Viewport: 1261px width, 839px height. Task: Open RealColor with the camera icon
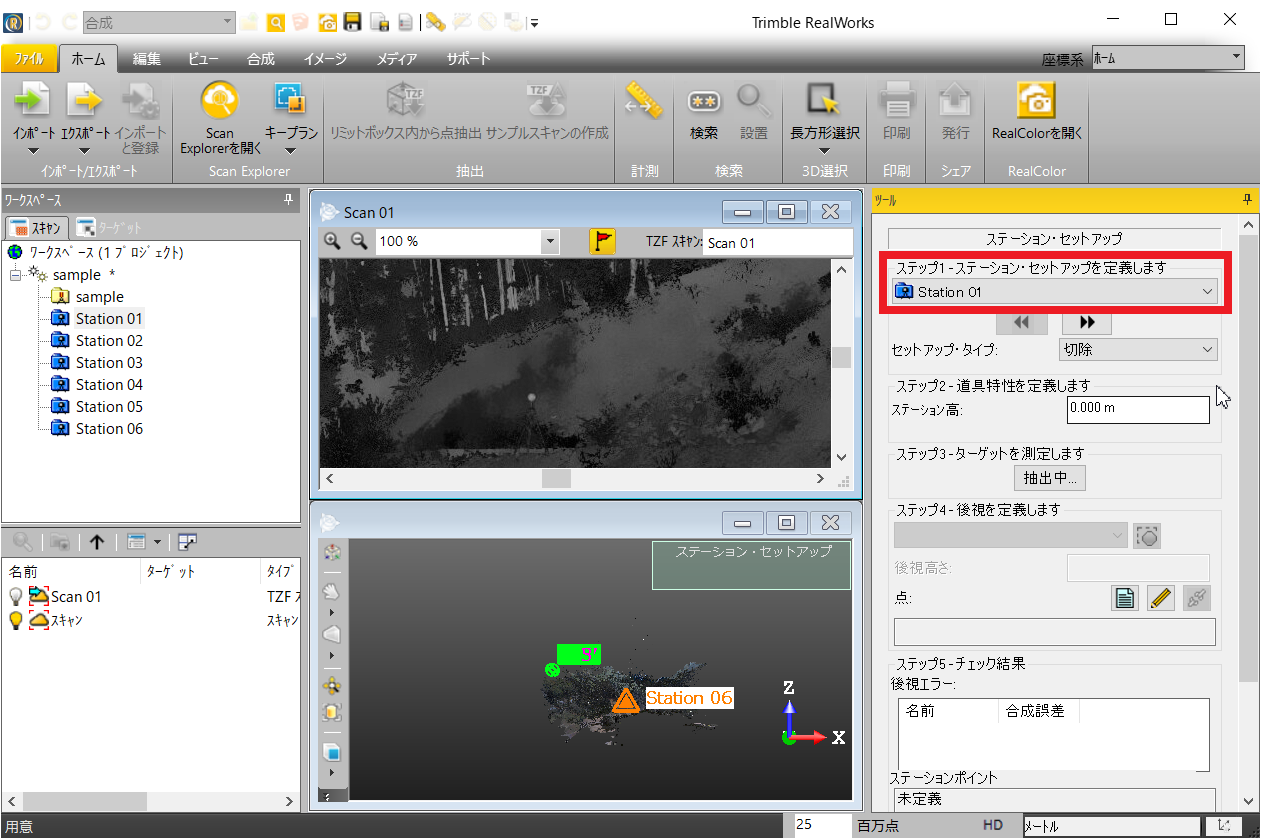[x=1037, y=100]
